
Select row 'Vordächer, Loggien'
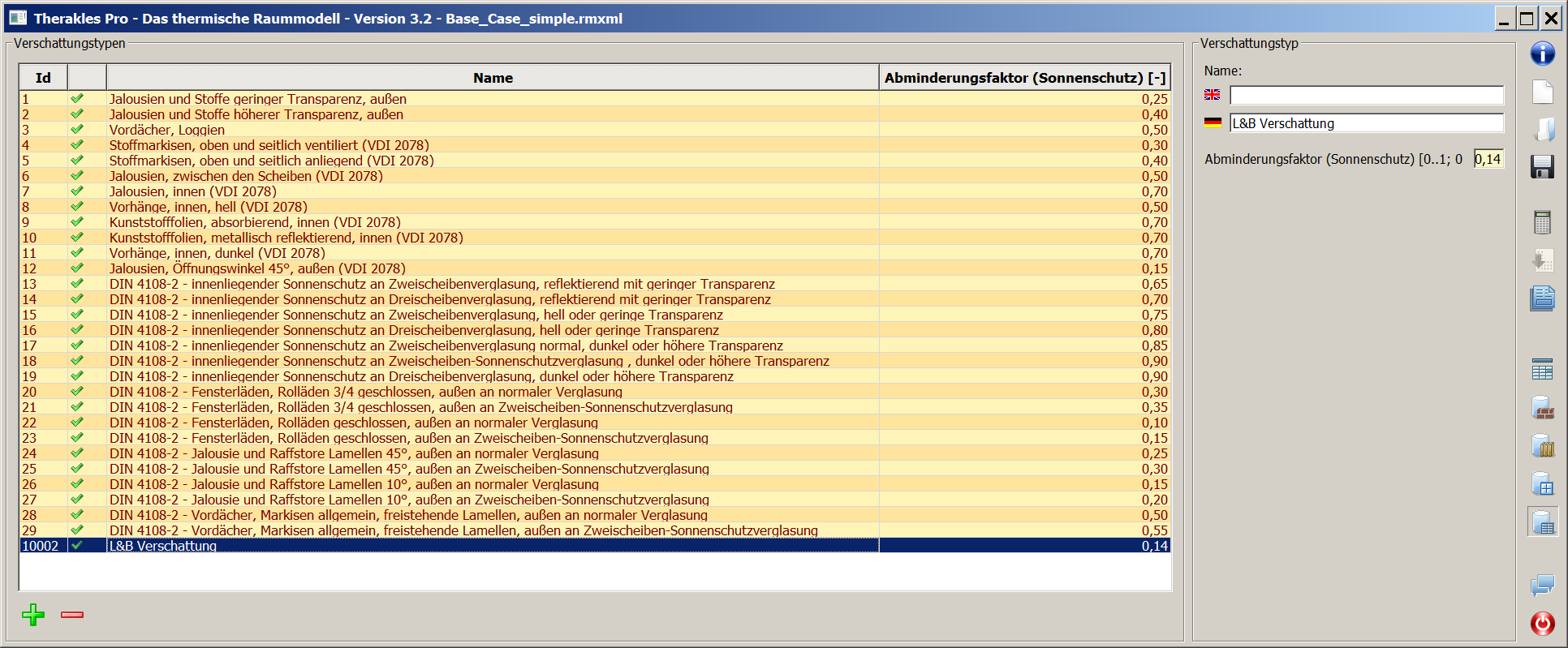[x=595, y=130]
